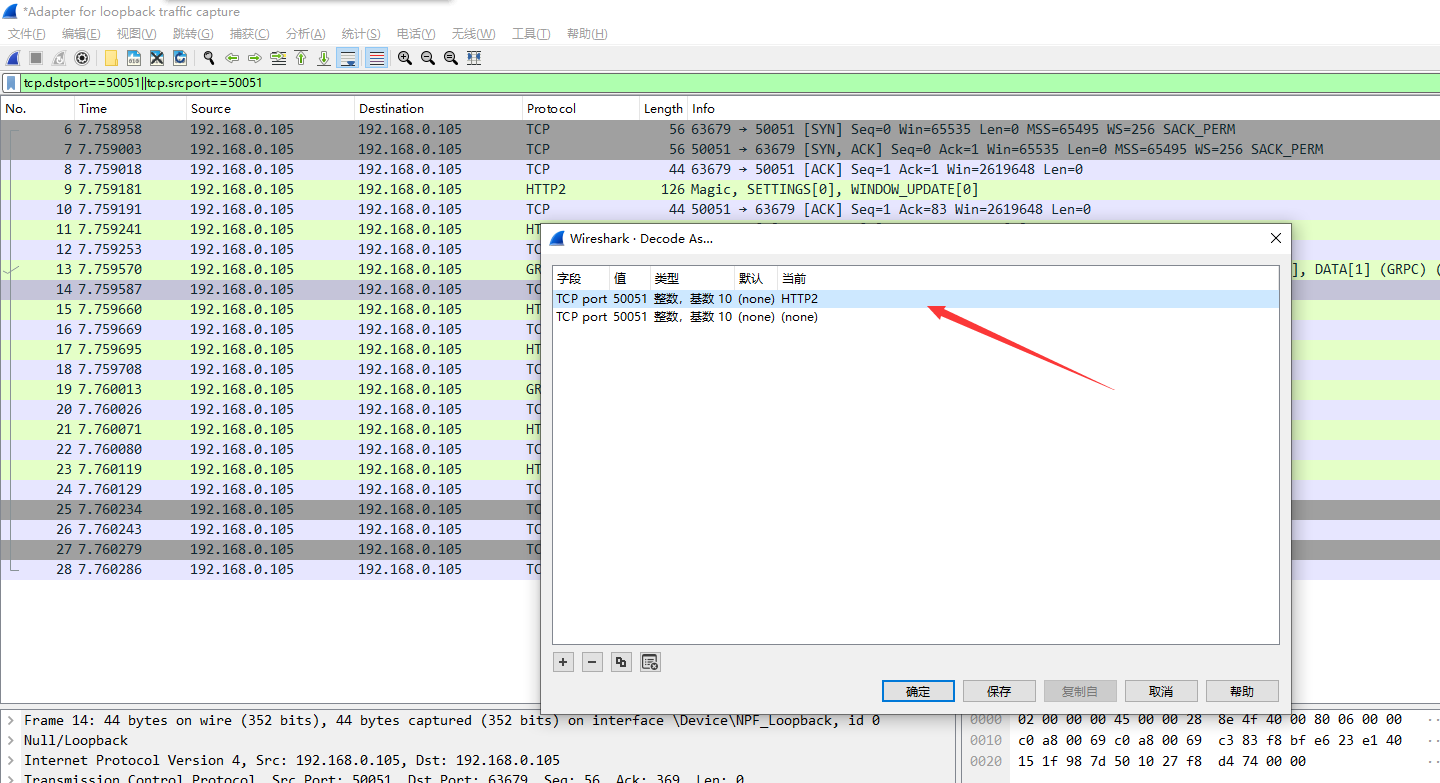Select TCP port field in first dialog row

click(x=581, y=299)
